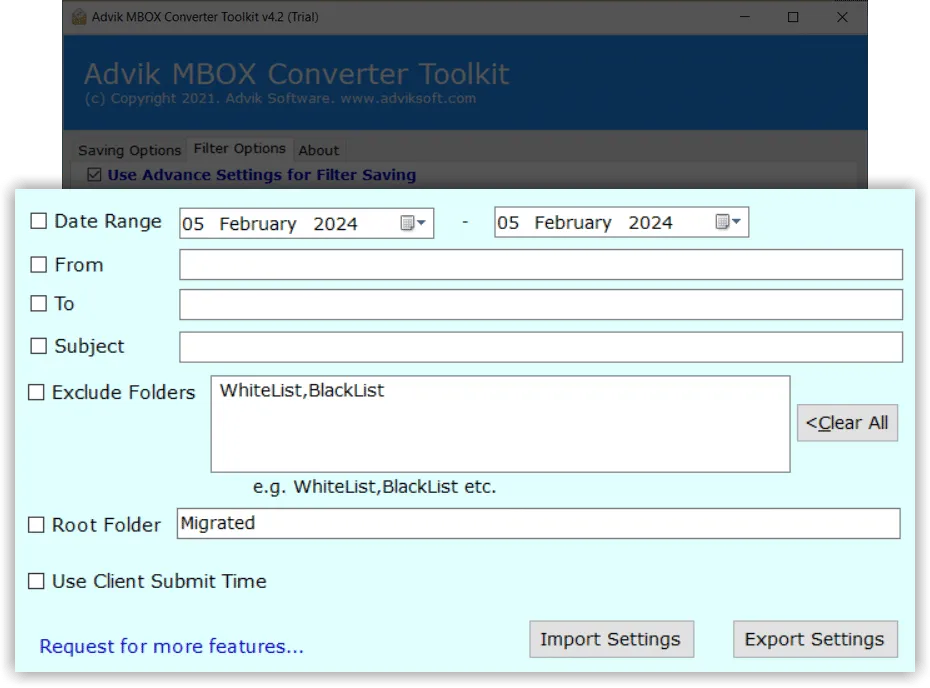This screenshot has height=688, width=930.
Task: Enable the Root Folder checkbox
Action: click(37, 525)
